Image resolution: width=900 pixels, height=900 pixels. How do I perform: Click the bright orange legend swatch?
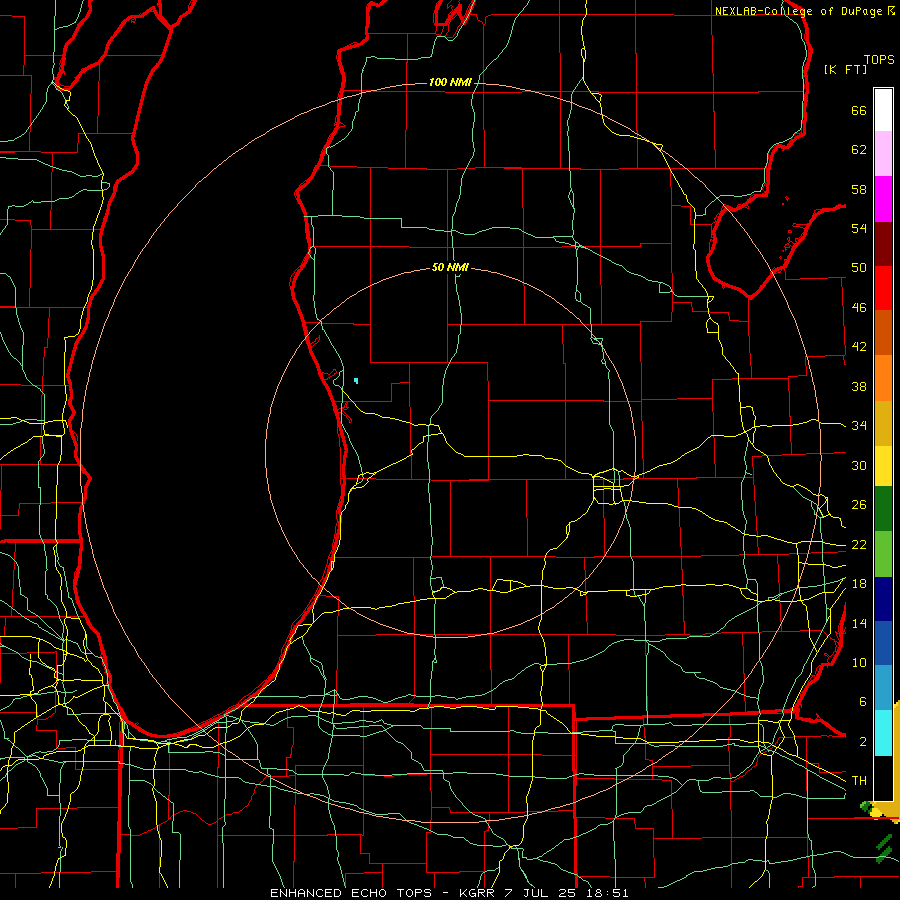pyautogui.click(x=883, y=378)
